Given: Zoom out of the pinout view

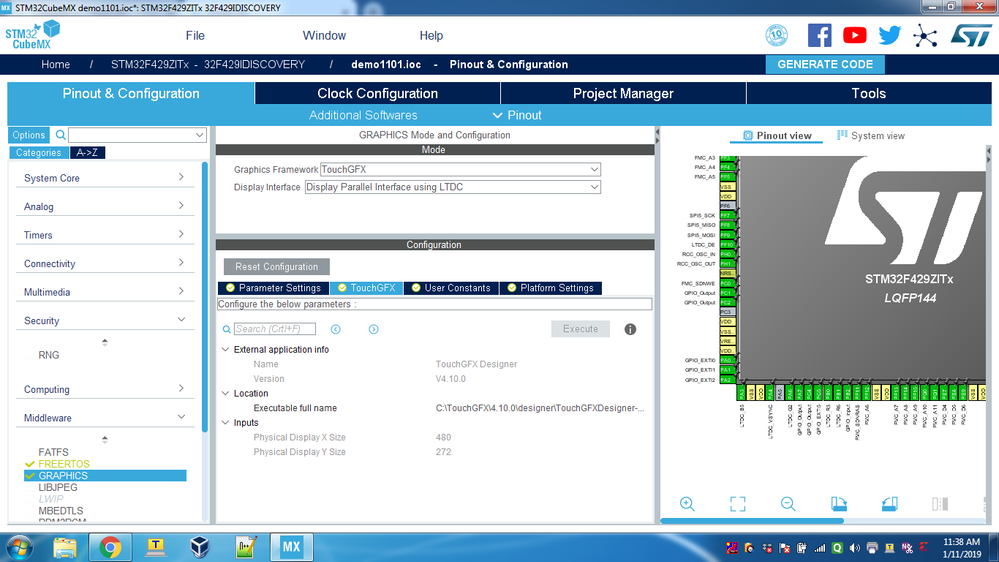Looking at the screenshot, I should point(788,504).
